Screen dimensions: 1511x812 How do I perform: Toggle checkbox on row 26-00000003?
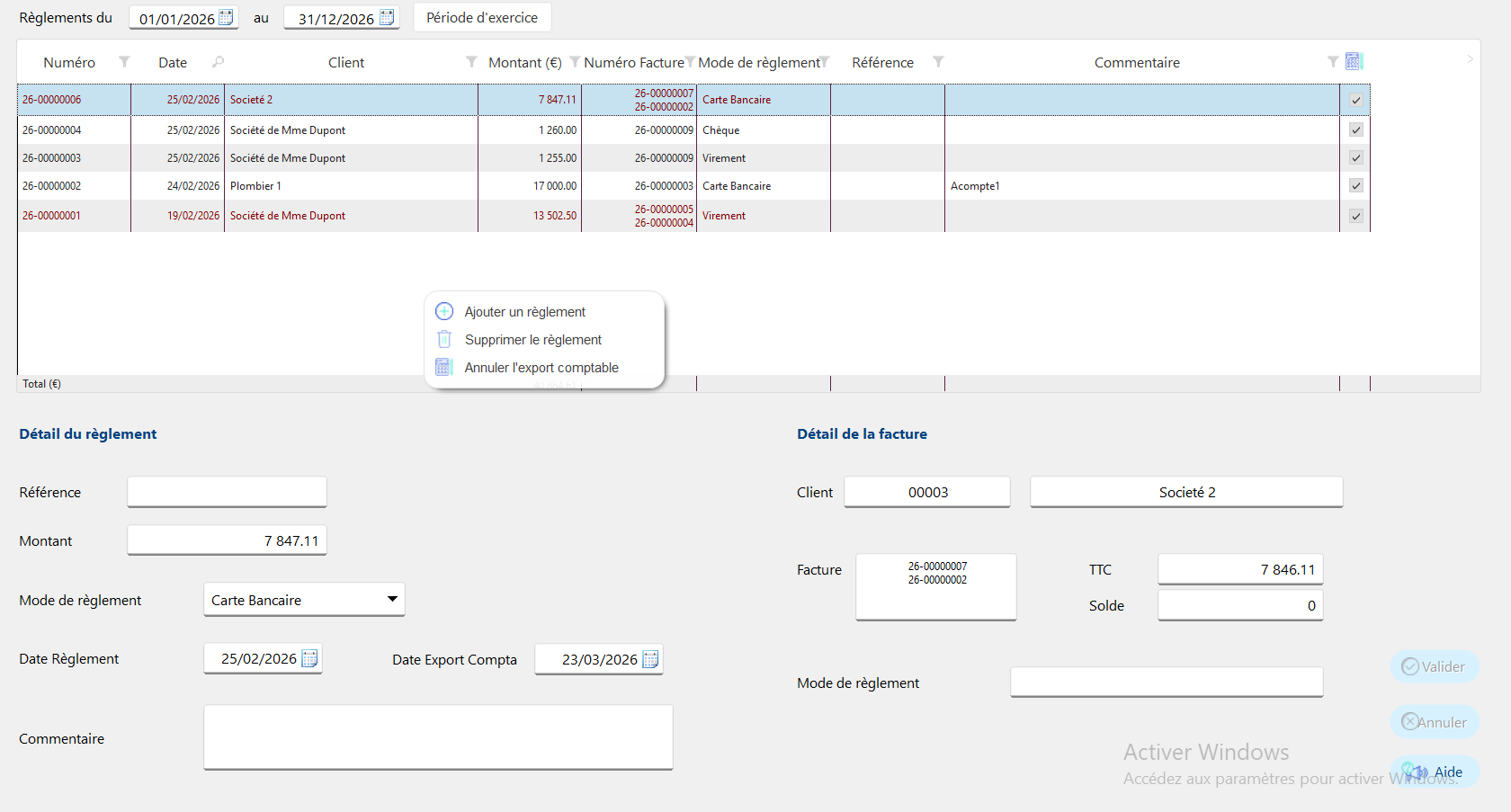coord(1355,157)
